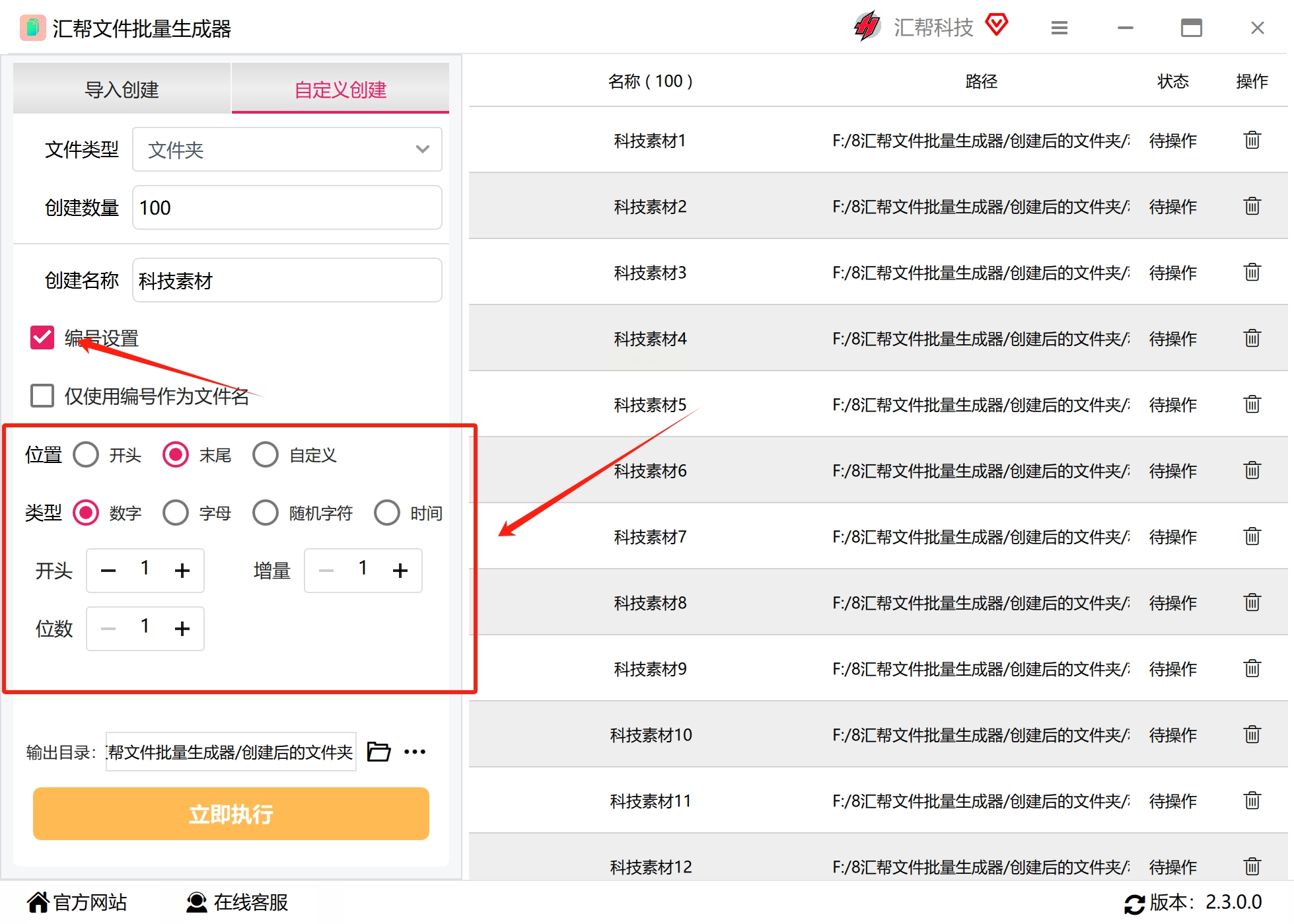1294x924 pixels.
Task: Click trash icon for 科技素材5
Action: coord(1252,404)
